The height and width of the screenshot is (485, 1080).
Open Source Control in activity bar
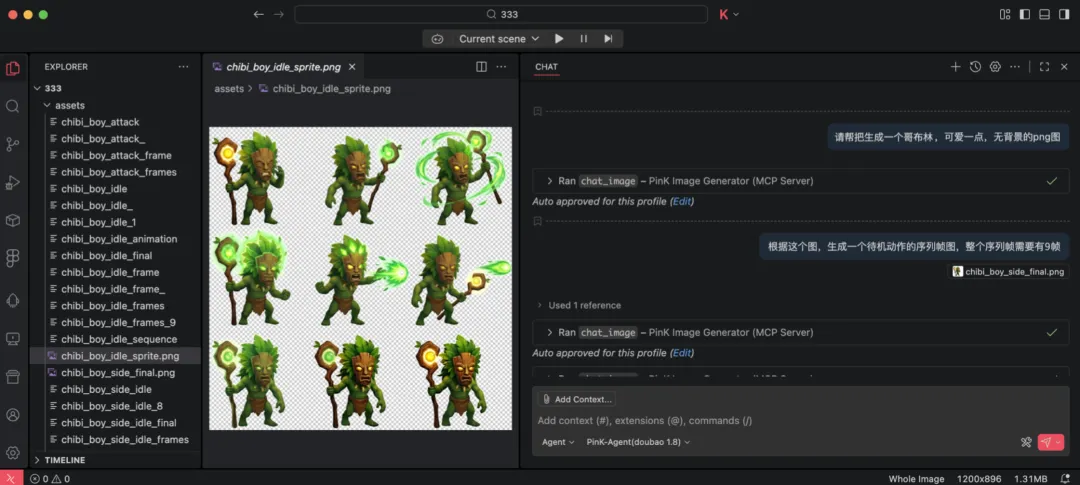[x=13, y=144]
